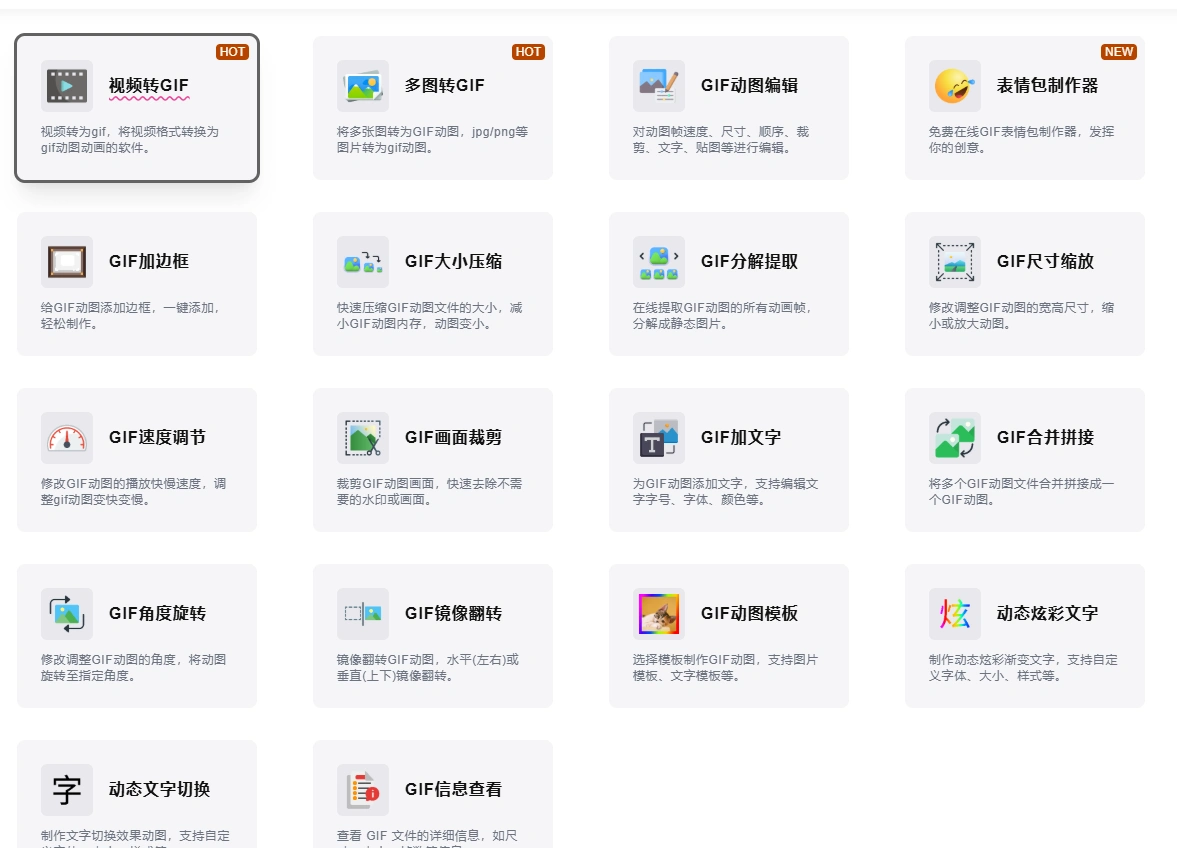Click the 动态炫彩文字 colorful 炫 icon
The height and width of the screenshot is (848, 1177).
(x=954, y=614)
